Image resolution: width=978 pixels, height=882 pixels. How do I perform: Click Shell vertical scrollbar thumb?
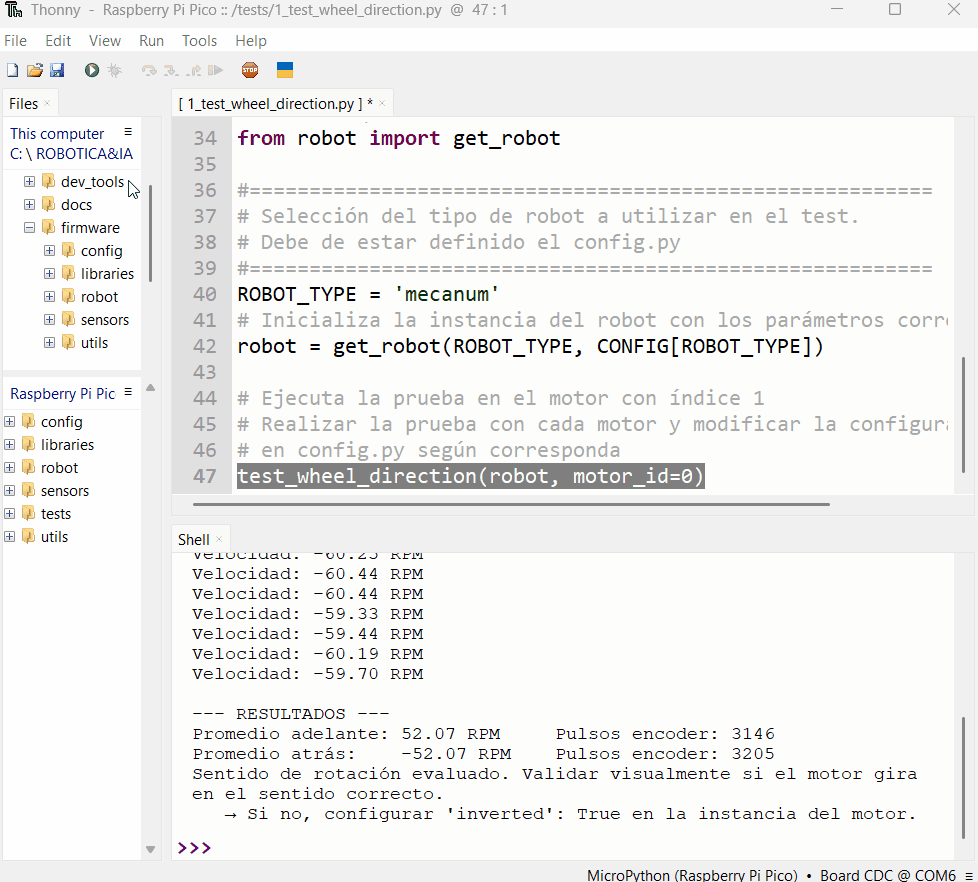point(964,777)
